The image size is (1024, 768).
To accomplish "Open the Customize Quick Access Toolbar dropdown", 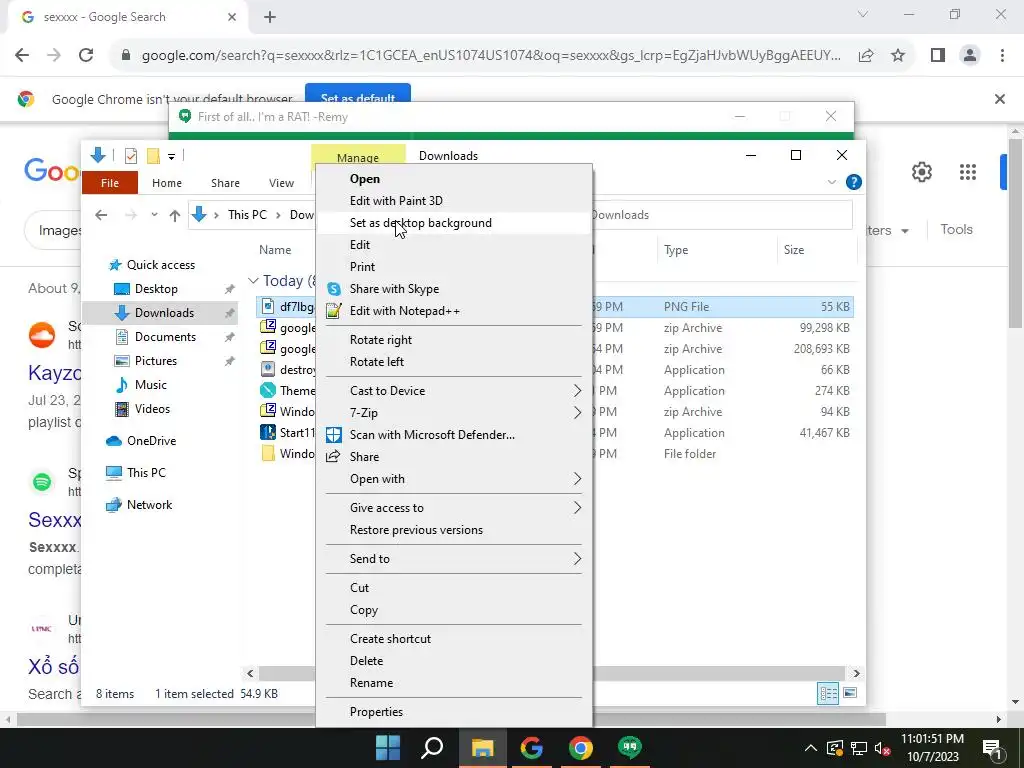I will (171, 156).
